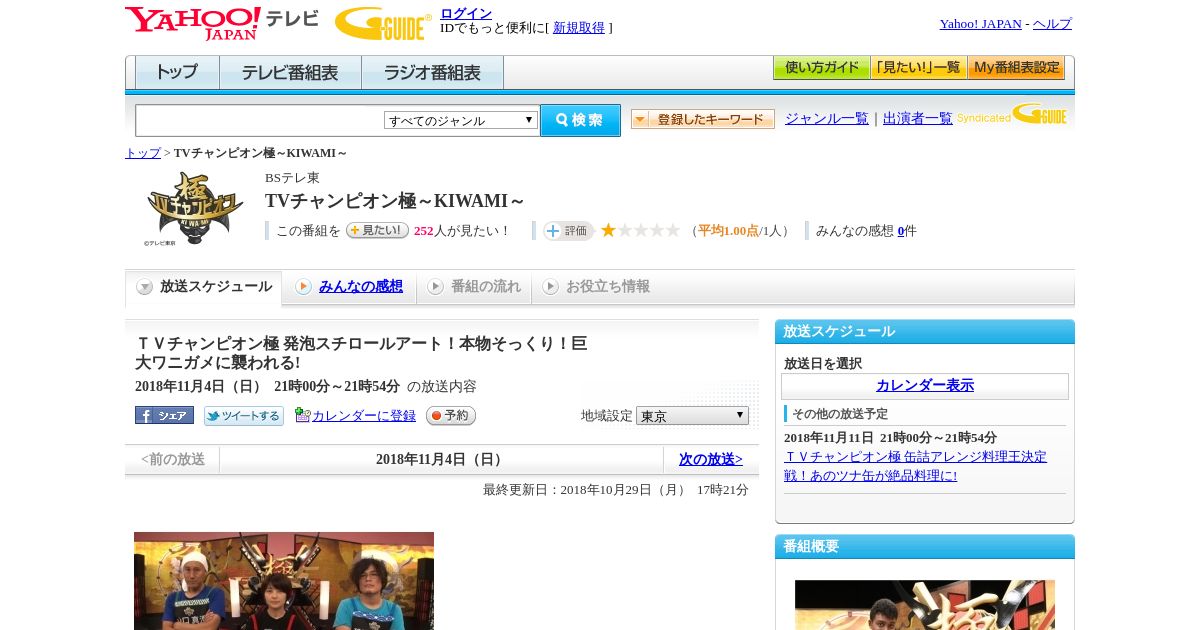The height and width of the screenshot is (630, 1200).
Task: Click the red-dot 予約 button
Action: click(x=451, y=415)
